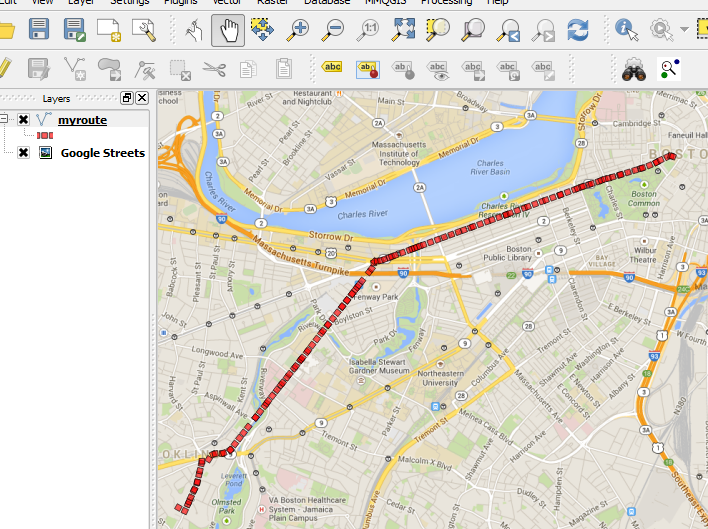Click the Zoom to Selection icon
The height and width of the screenshot is (529, 708).
[x=438, y=29]
